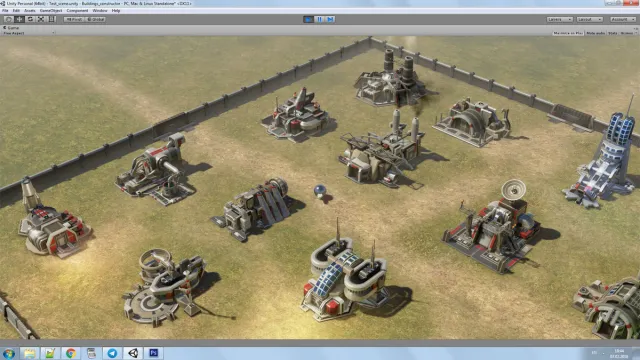Select the Hand tool in toolbar
This screenshot has height=360, width=640.
8,19
